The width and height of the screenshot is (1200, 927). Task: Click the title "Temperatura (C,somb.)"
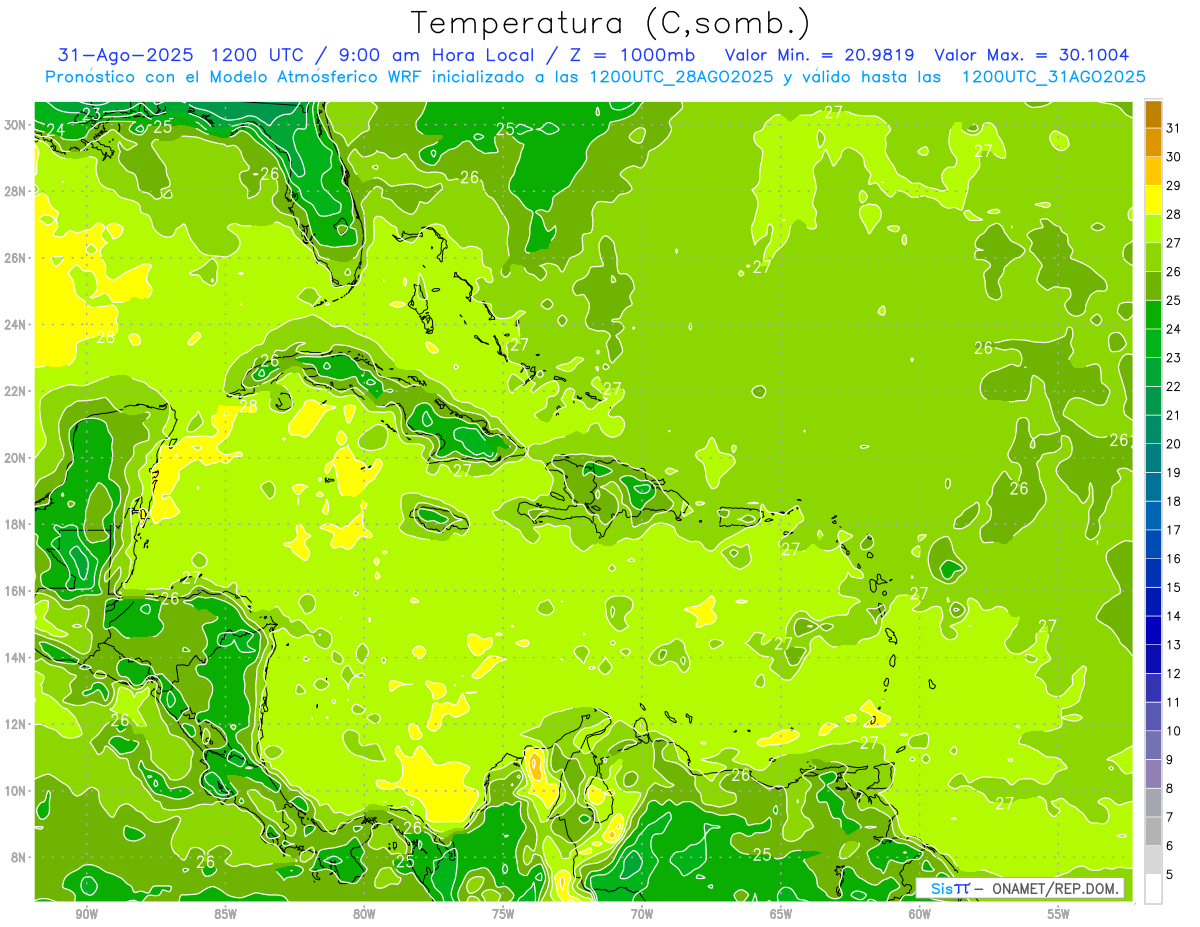[x=610, y=24]
